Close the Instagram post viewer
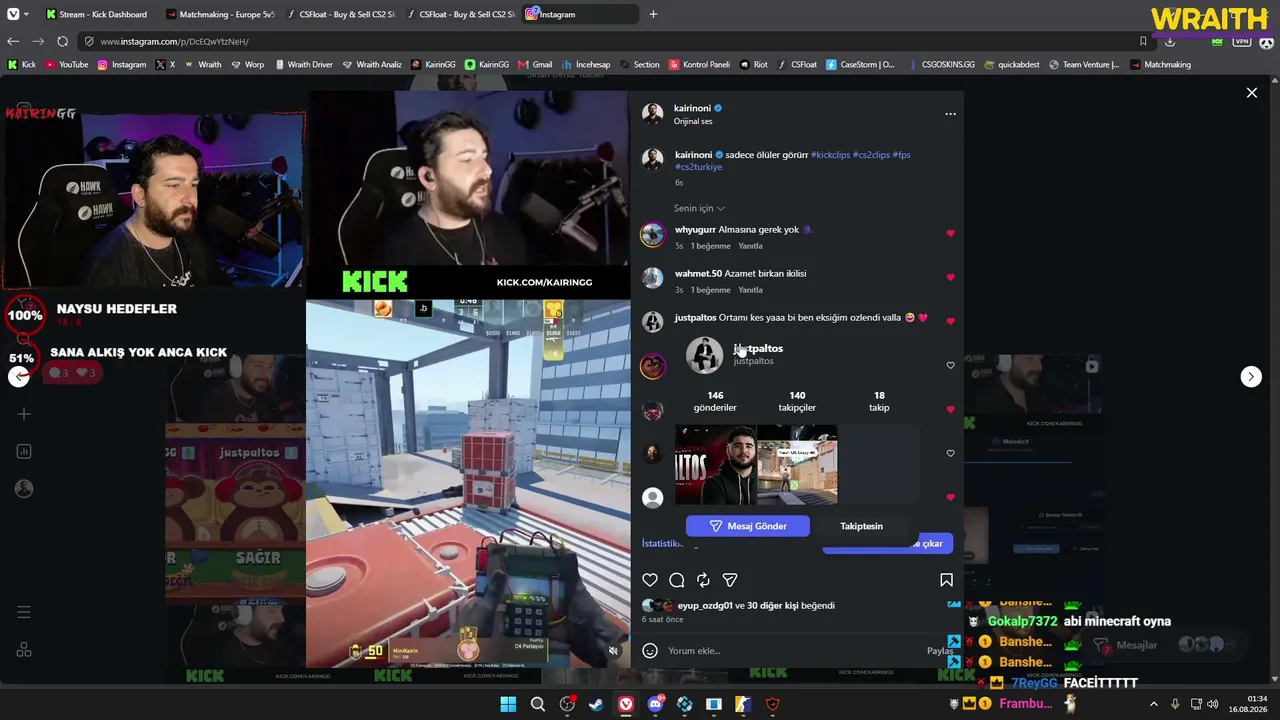Viewport: 1280px width, 720px height. pyautogui.click(x=1251, y=93)
